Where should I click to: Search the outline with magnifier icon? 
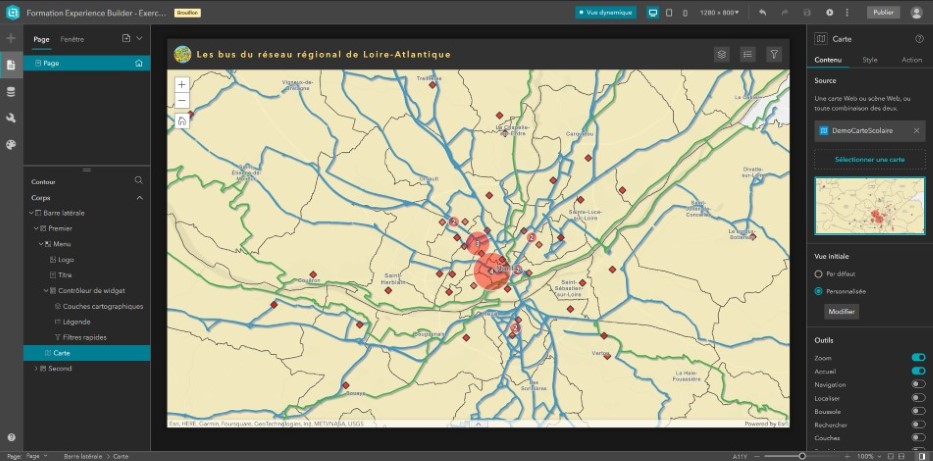click(x=139, y=180)
